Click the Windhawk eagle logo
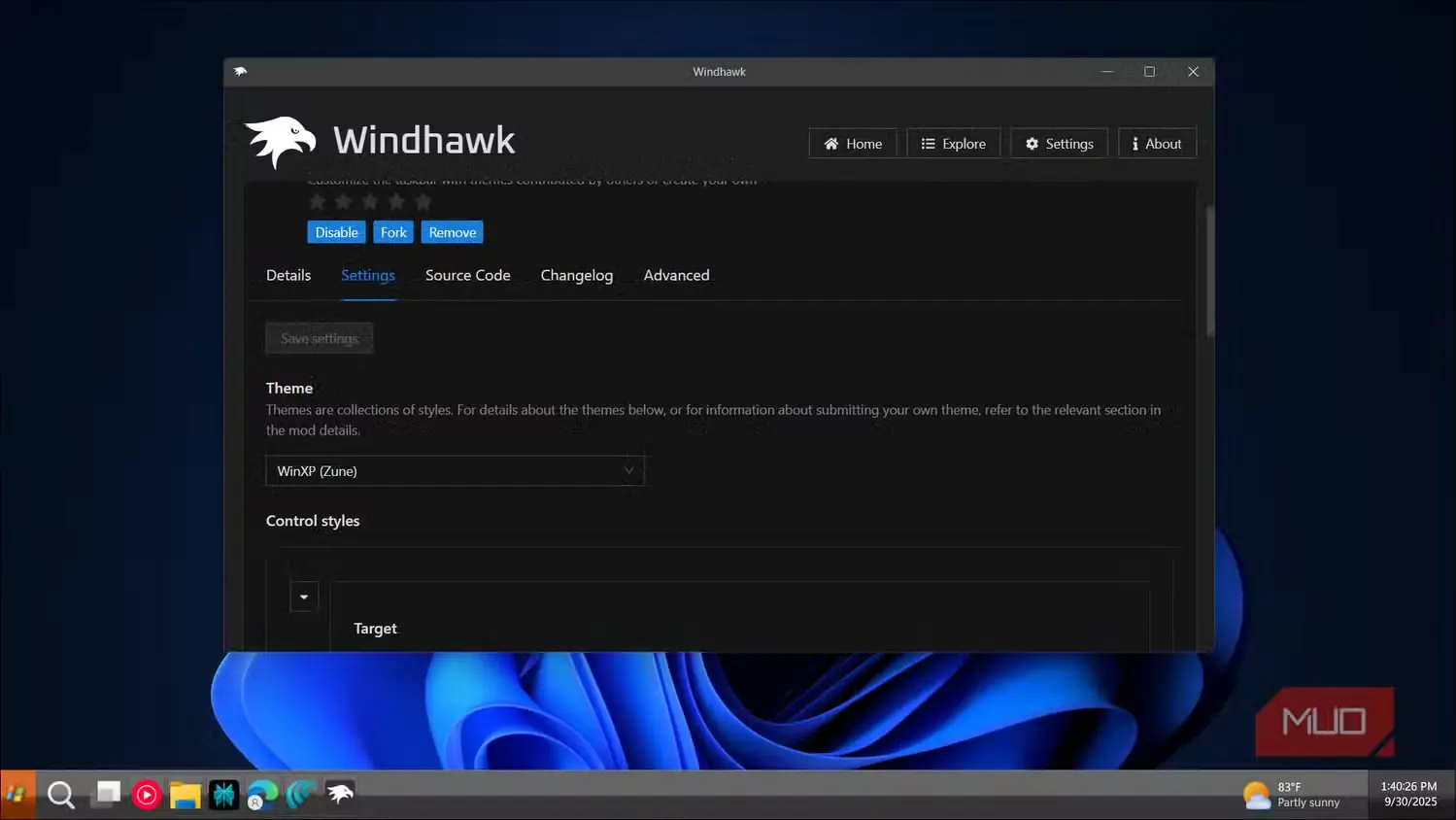Image resolution: width=1456 pixels, height=820 pixels. point(280,142)
